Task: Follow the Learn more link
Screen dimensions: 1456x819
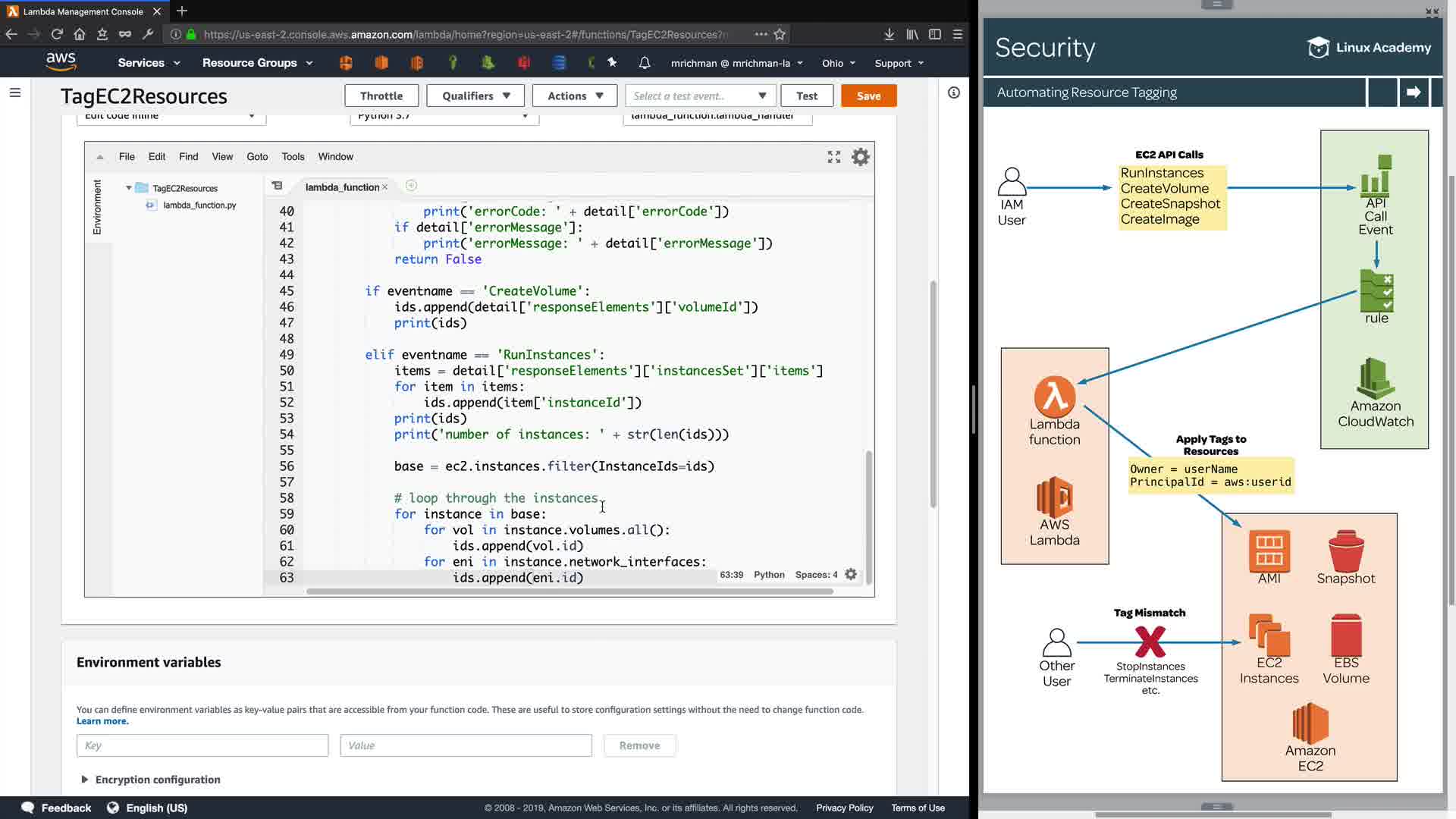Action: pos(102,721)
